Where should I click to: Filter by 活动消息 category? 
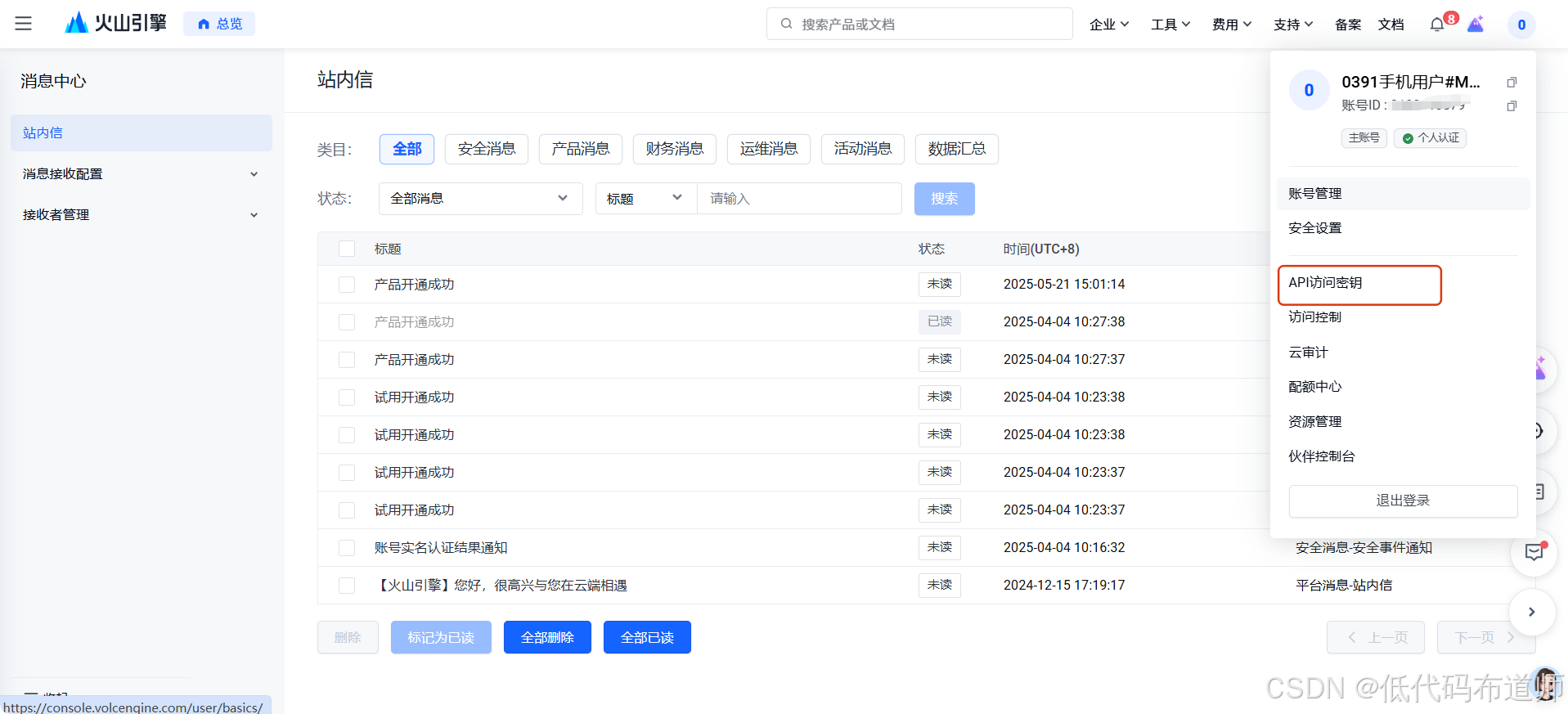point(863,149)
